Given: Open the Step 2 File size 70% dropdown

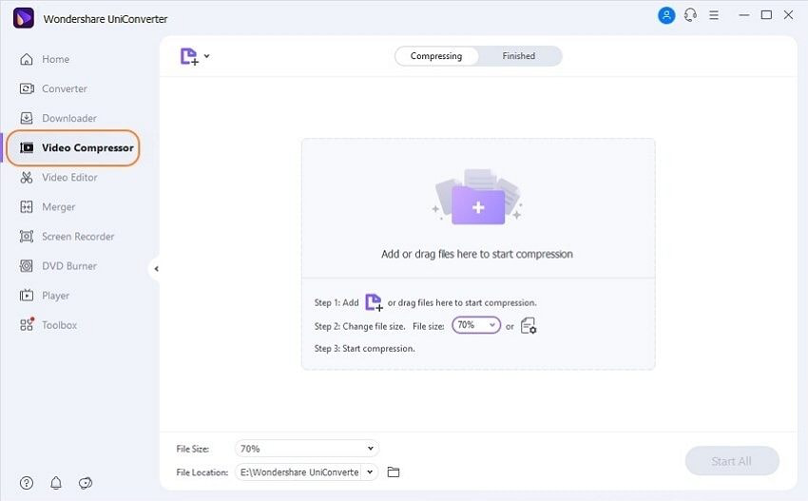Looking at the screenshot, I should pyautogui.click(x=476, y=325).
